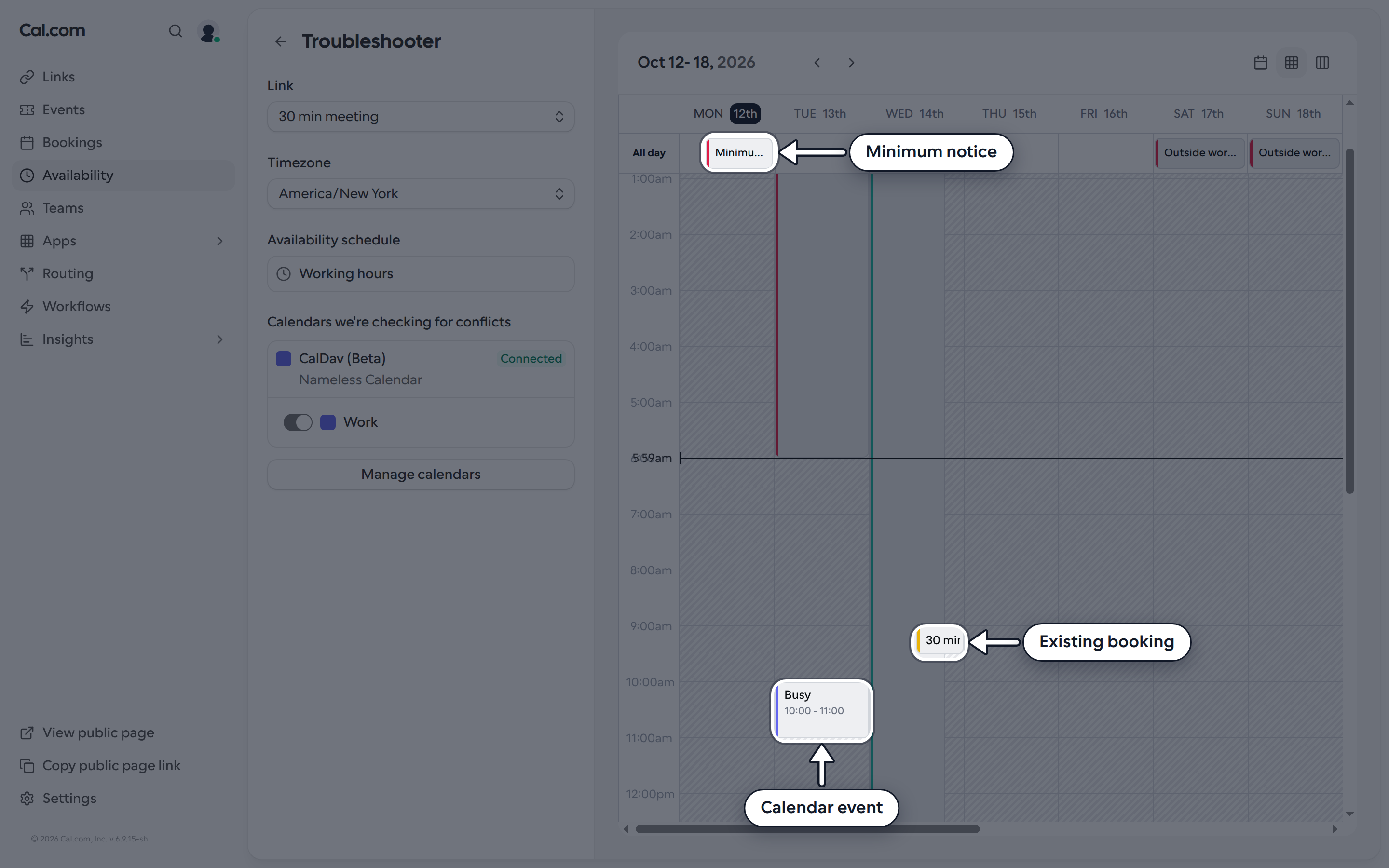1389x868 pixels.
Task: Open the Working hours schedule
Action: [x=421, y=274]
